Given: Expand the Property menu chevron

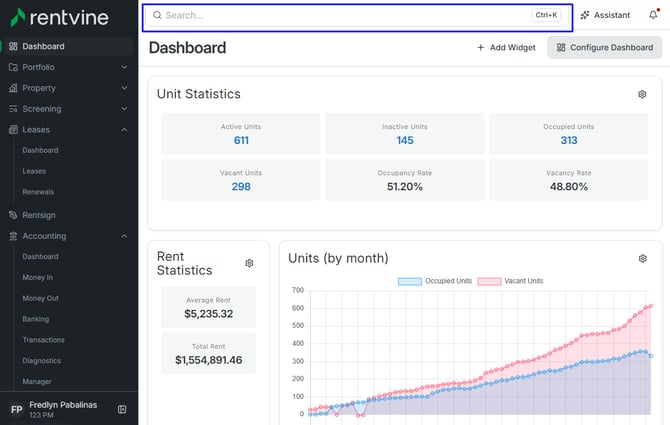Looking at the screenshot, I should coord(124,88).
